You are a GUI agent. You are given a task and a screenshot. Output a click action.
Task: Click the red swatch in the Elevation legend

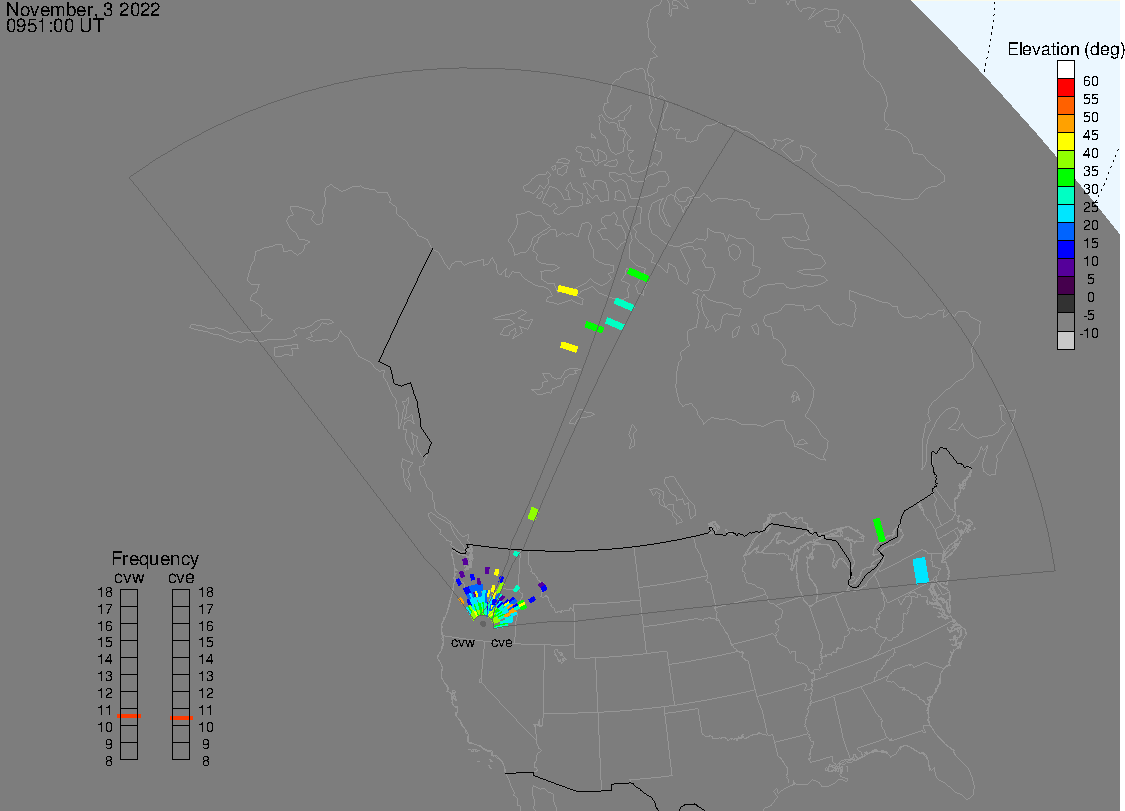1066,88
